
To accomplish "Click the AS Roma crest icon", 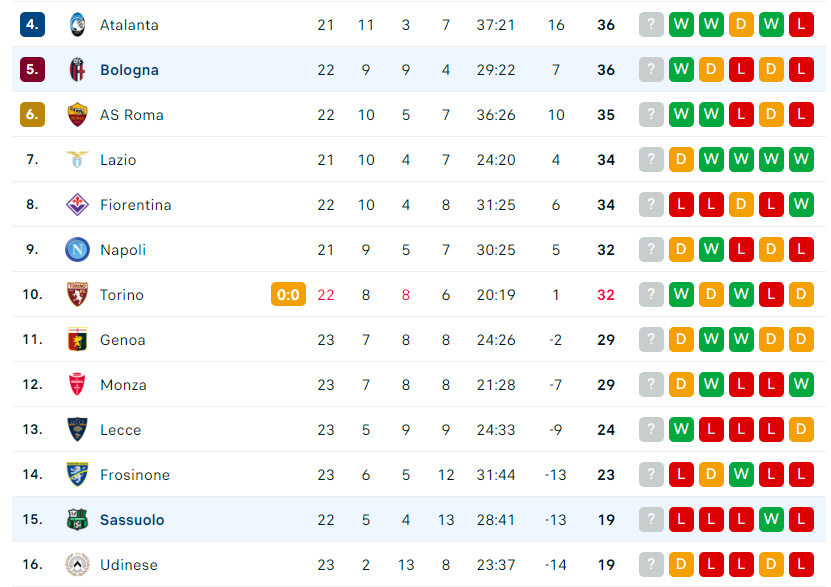I will coord(77,115).
